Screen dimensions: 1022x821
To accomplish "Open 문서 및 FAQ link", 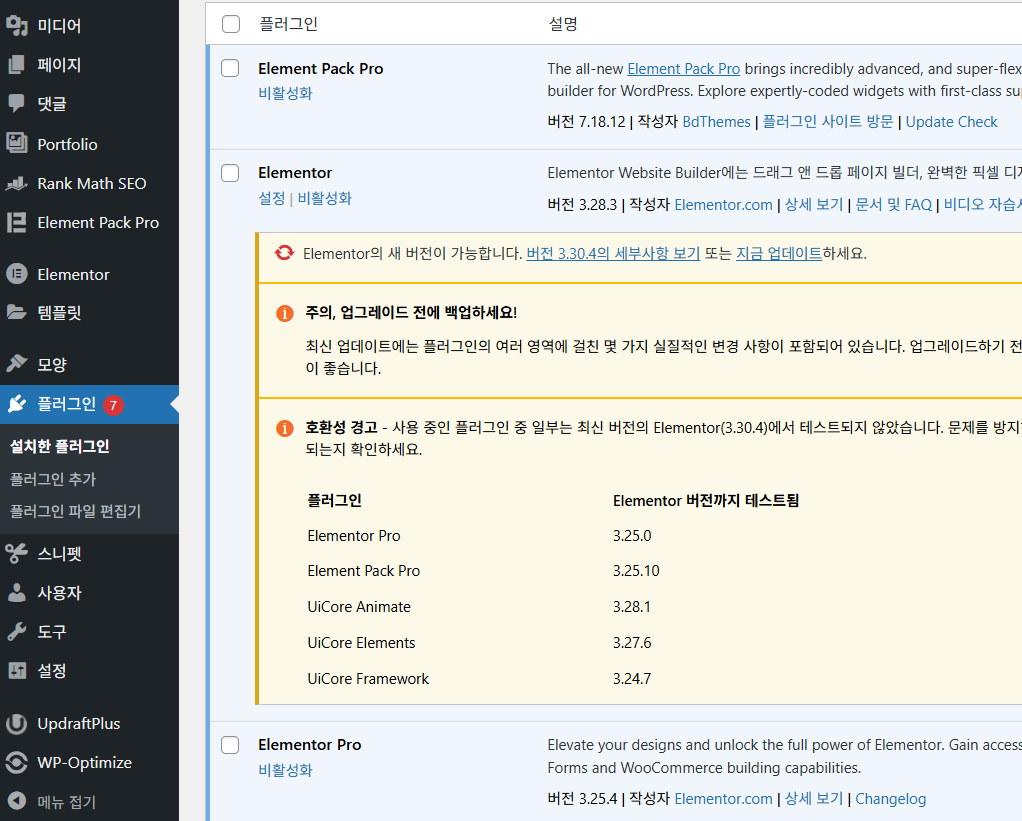I will (894, 205).
